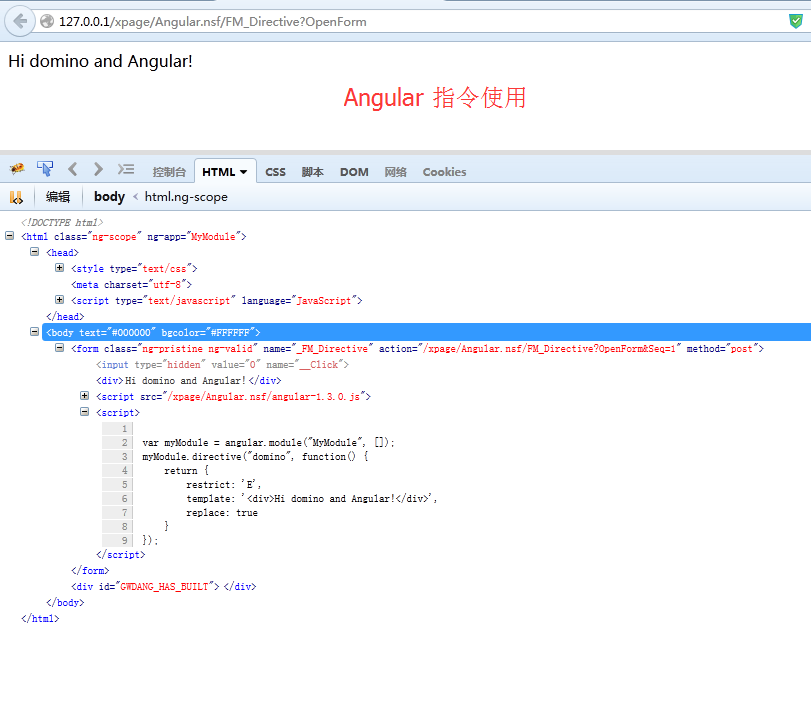Go back using the browser back arrow
Image resolution: width=811 pixels, height=716 pixels.
20,22
